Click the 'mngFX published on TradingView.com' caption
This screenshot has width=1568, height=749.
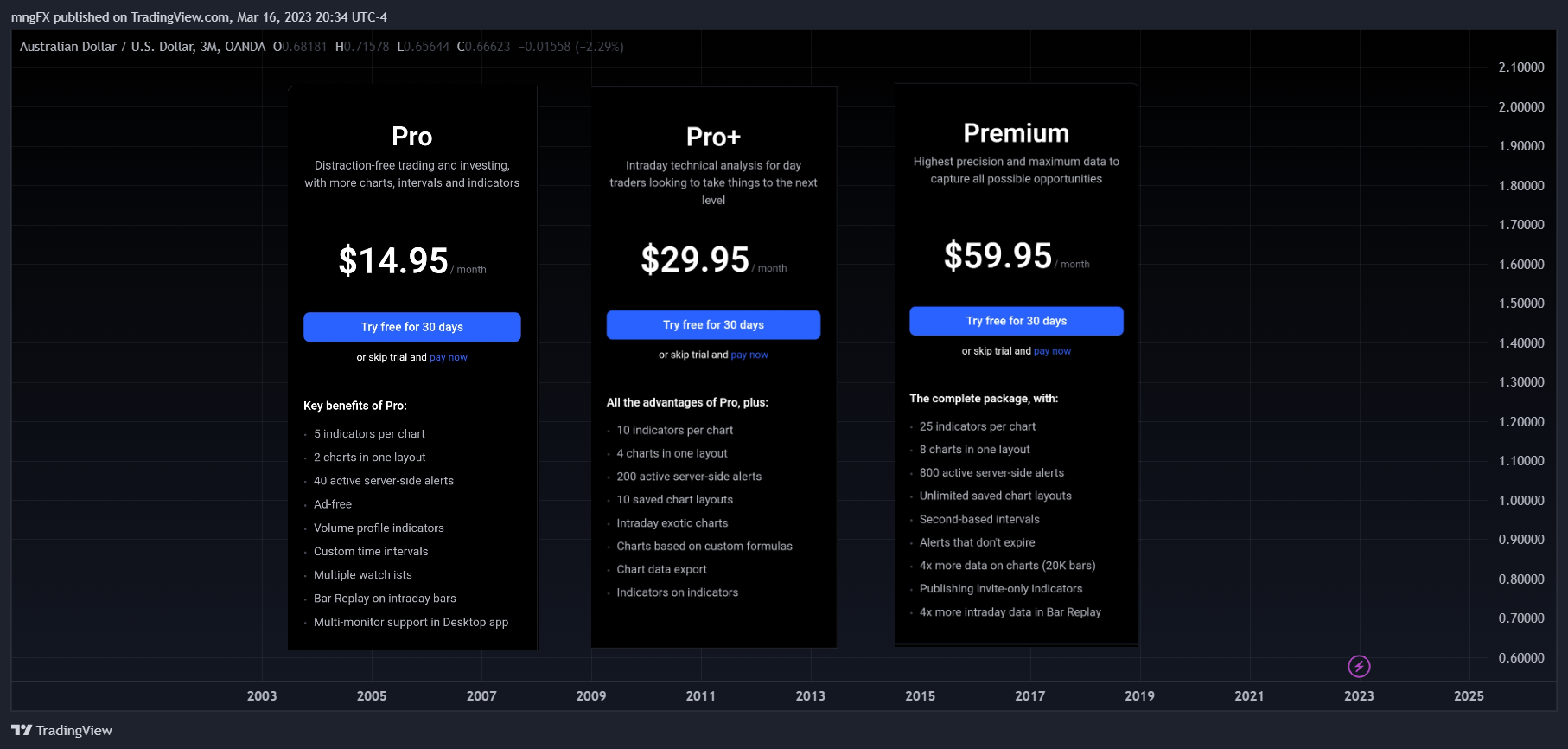point(120,17)
